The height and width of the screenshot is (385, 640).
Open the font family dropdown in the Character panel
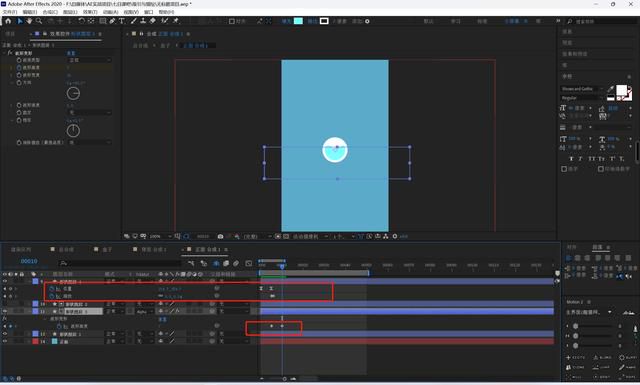point(582,89)
